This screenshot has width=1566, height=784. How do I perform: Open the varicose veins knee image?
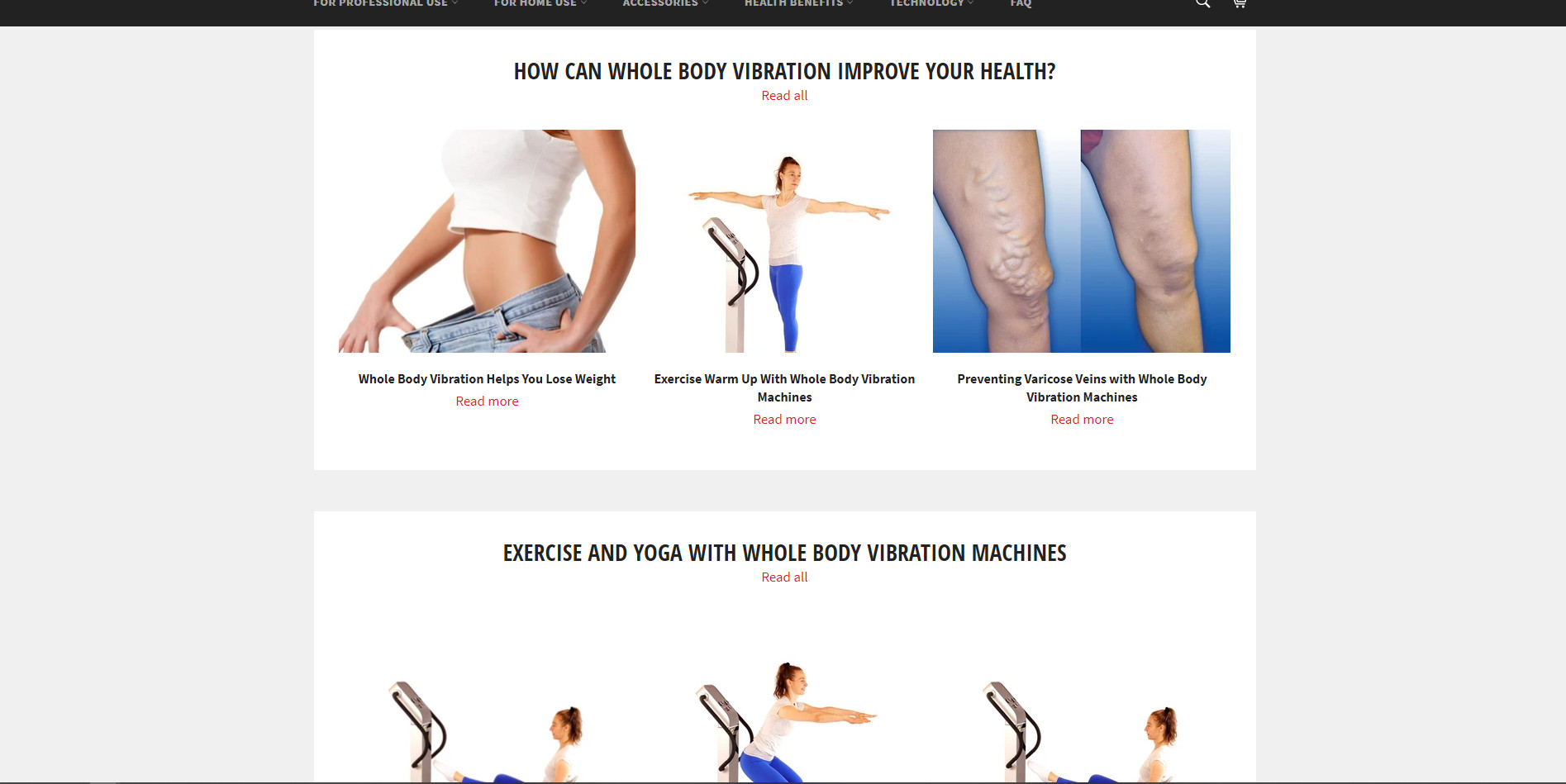click(1082, 241)
